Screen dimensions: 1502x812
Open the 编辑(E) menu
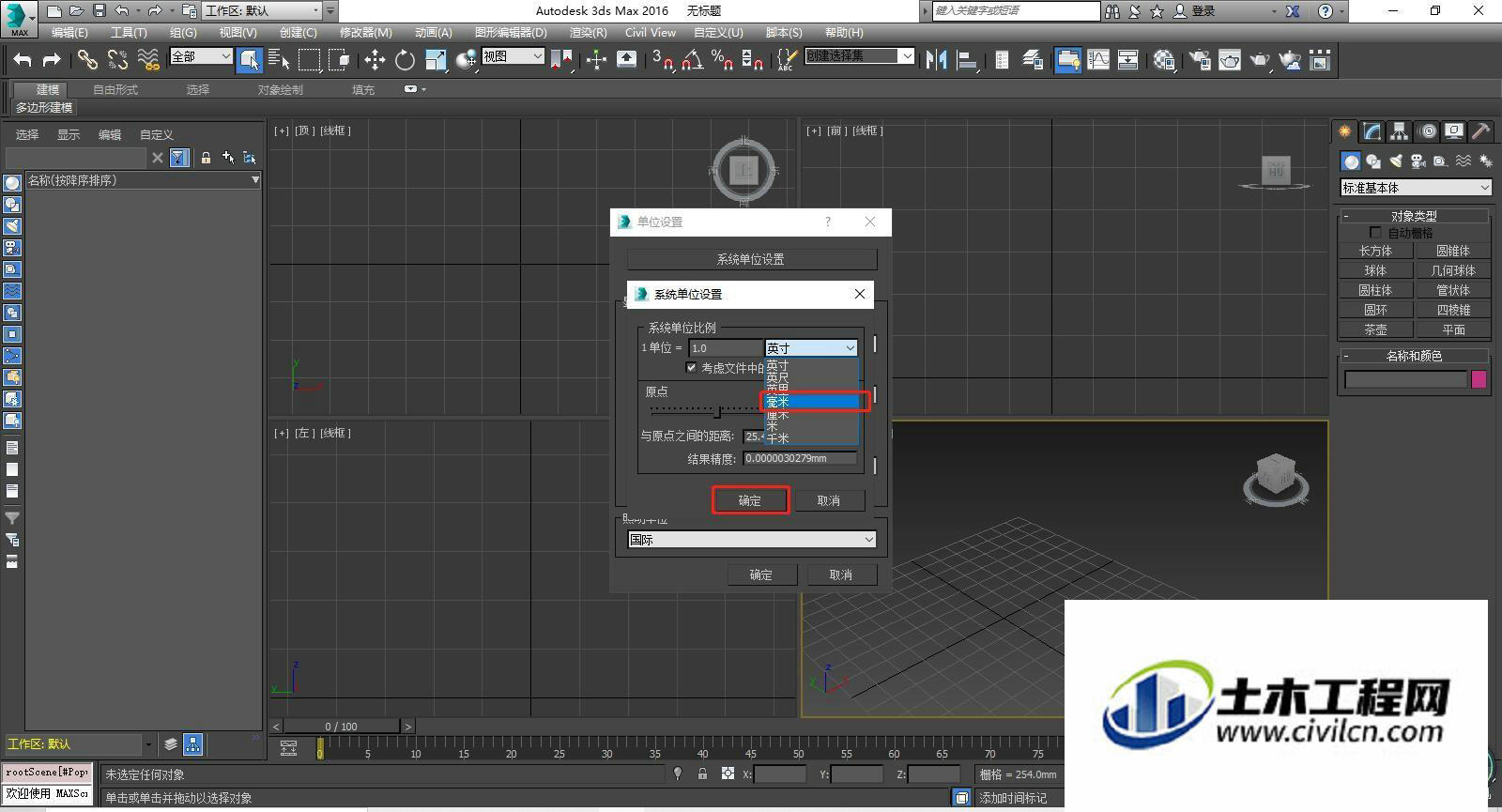tap(69, 32)
